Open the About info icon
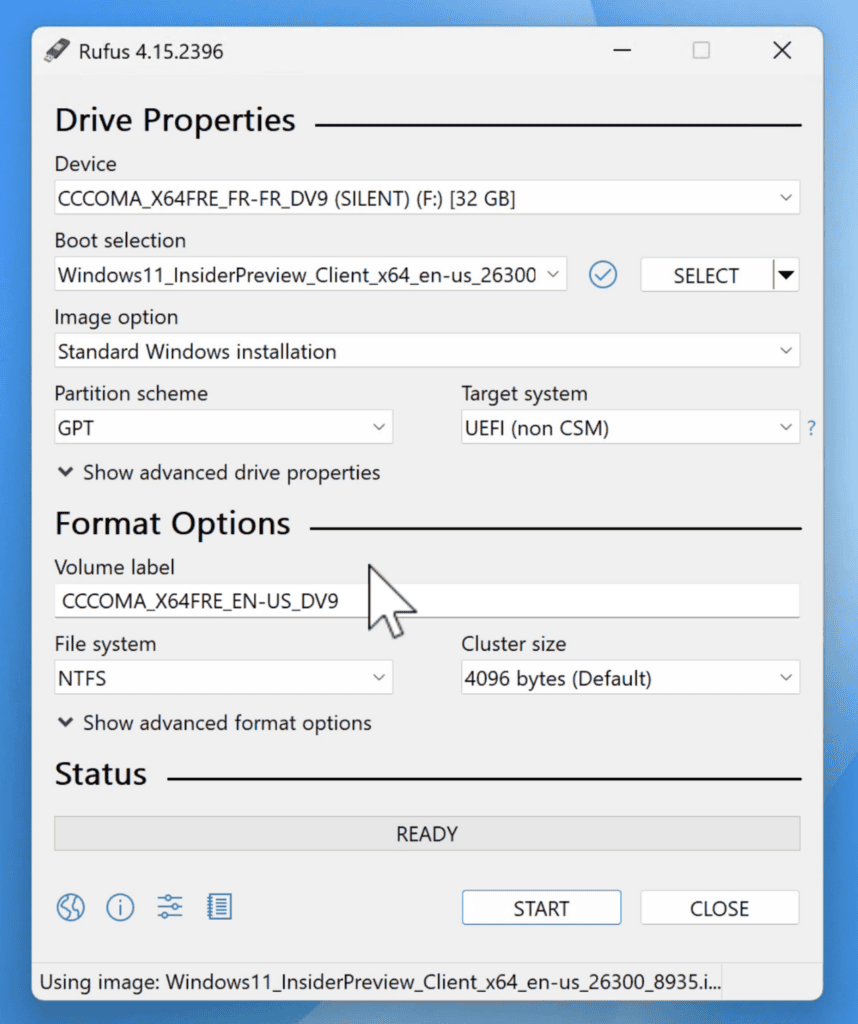858x1024 pixels. [x=120, y=907]
